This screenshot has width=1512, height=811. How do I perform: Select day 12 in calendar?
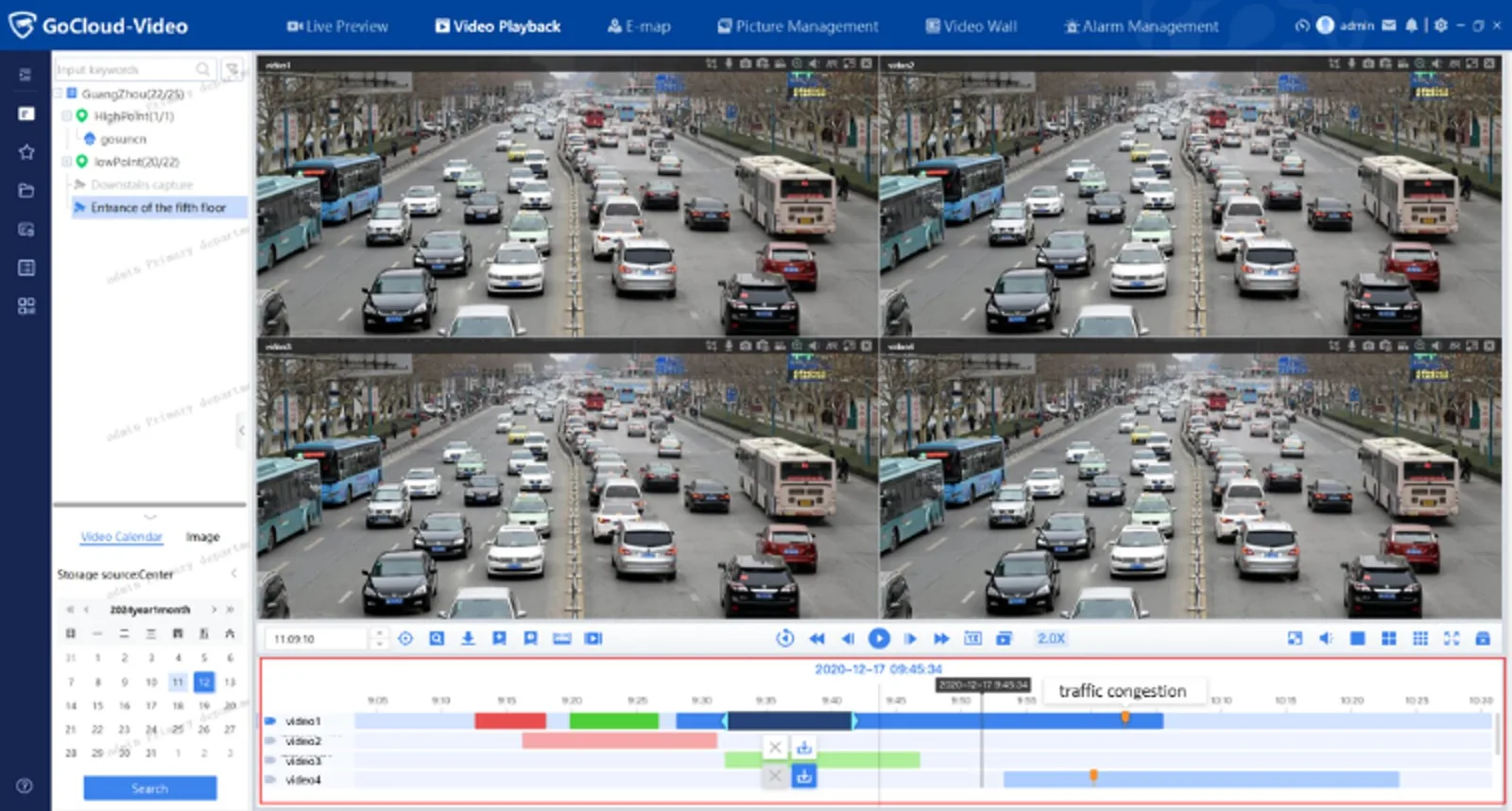(204, 682)
